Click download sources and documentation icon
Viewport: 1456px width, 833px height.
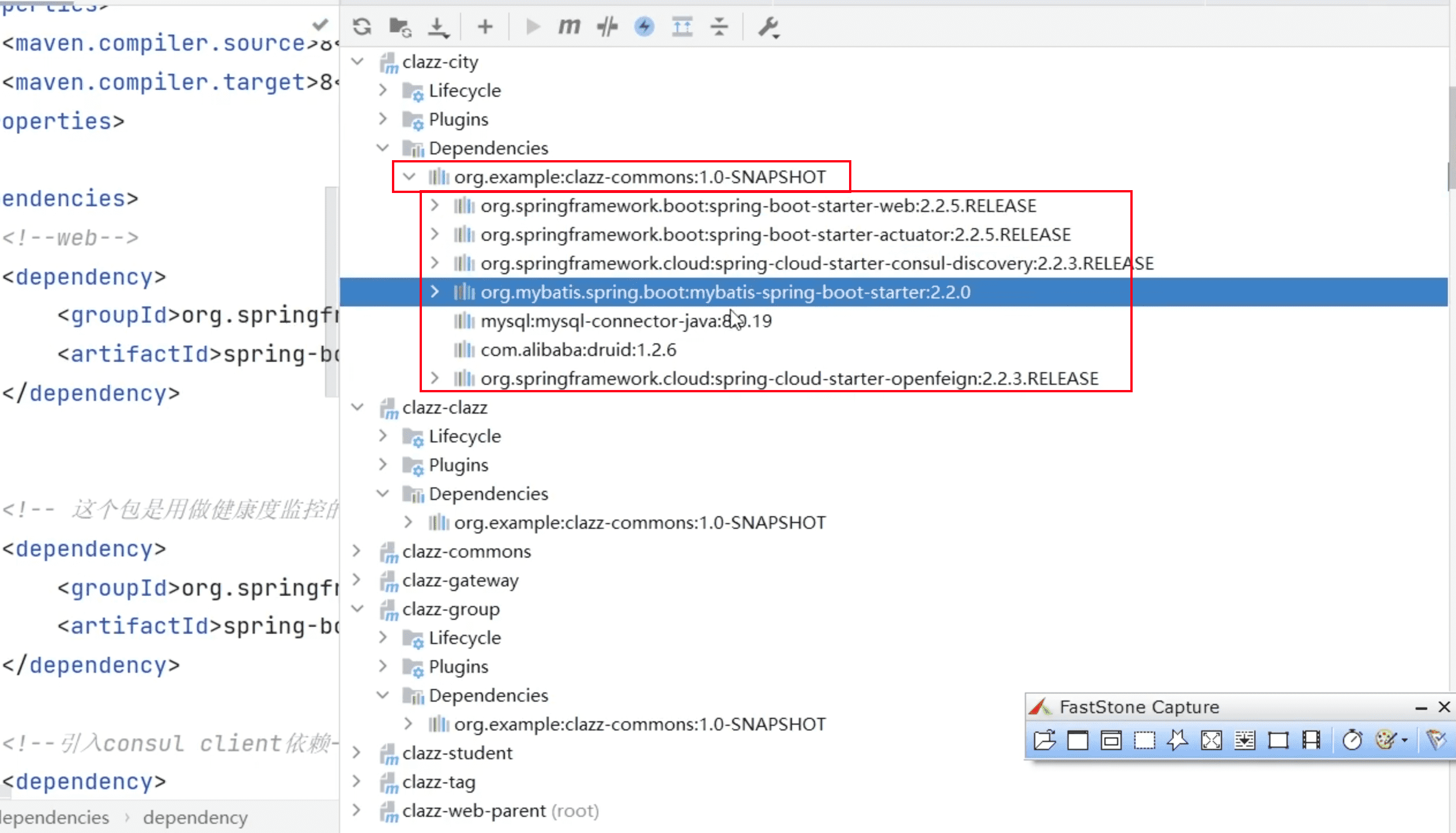(x=439, y=27)
